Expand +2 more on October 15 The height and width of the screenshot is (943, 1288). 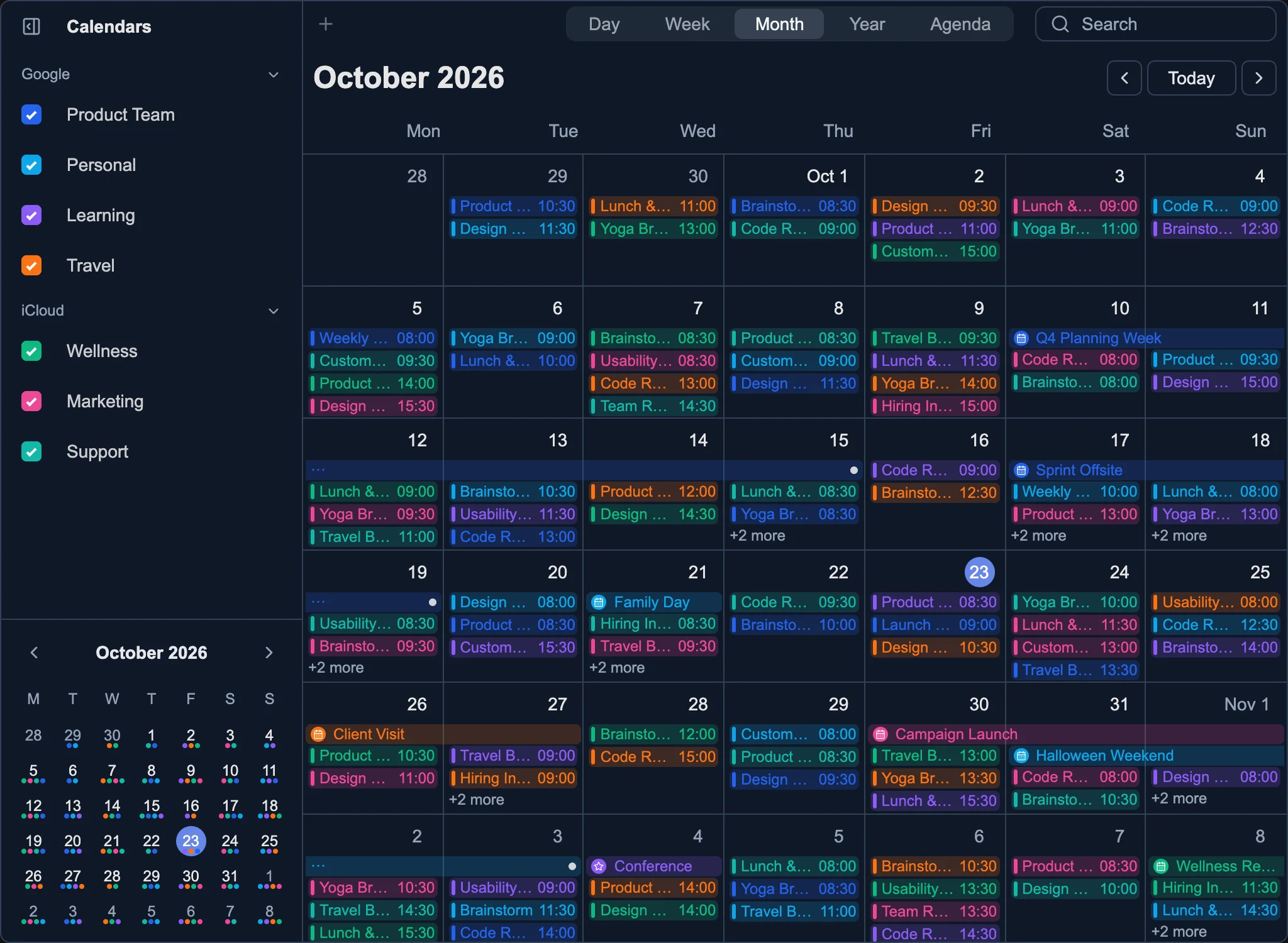(x=757, y=536)
